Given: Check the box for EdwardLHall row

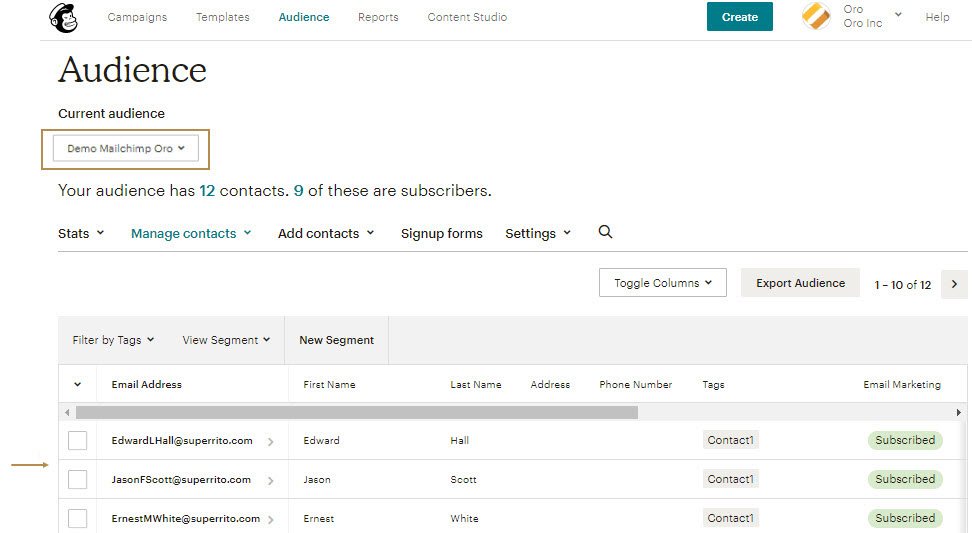Looking at the screenshot, I should tap(78, 441).
